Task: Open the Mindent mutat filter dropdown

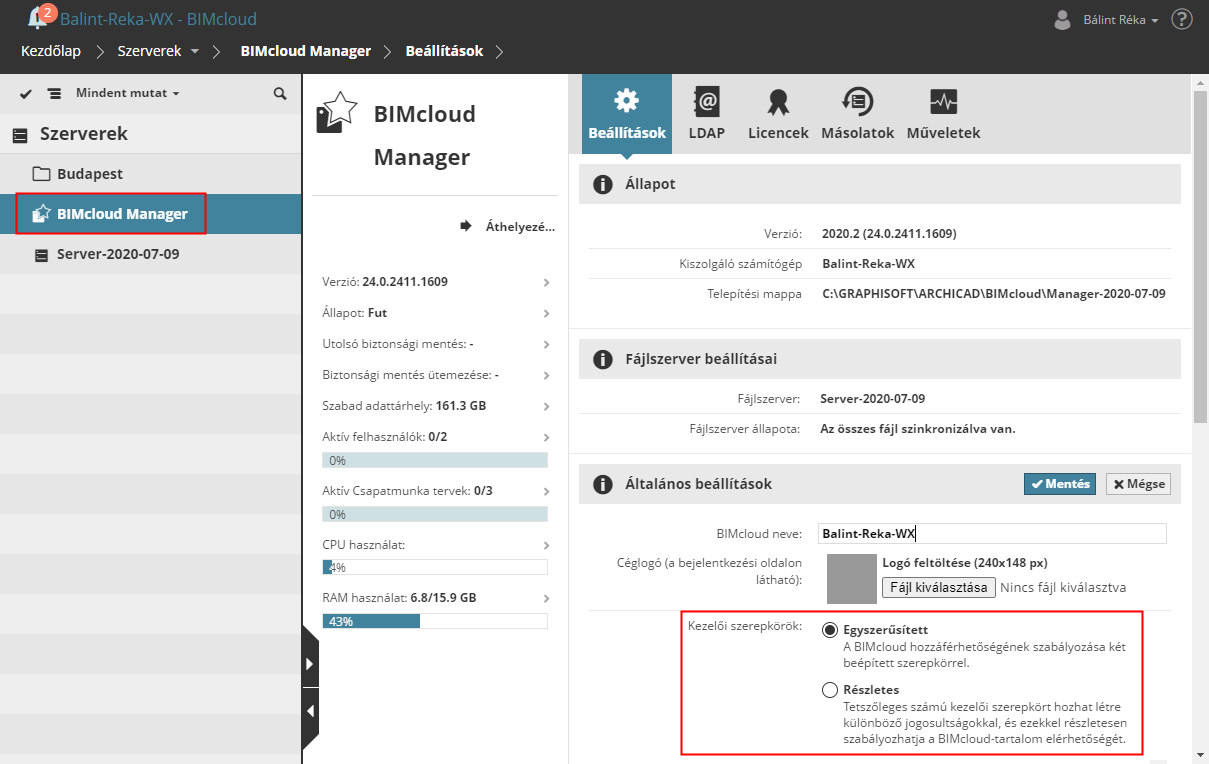Action: pyautogui.click(x=127, y=93)
